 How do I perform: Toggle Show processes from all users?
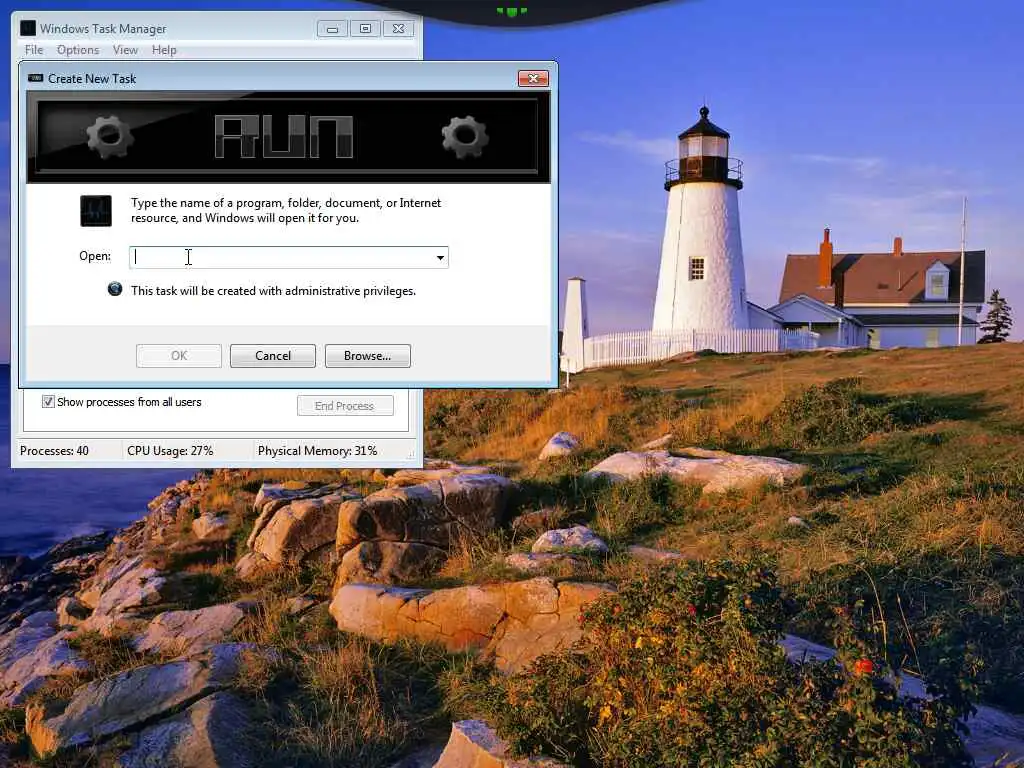48,402
